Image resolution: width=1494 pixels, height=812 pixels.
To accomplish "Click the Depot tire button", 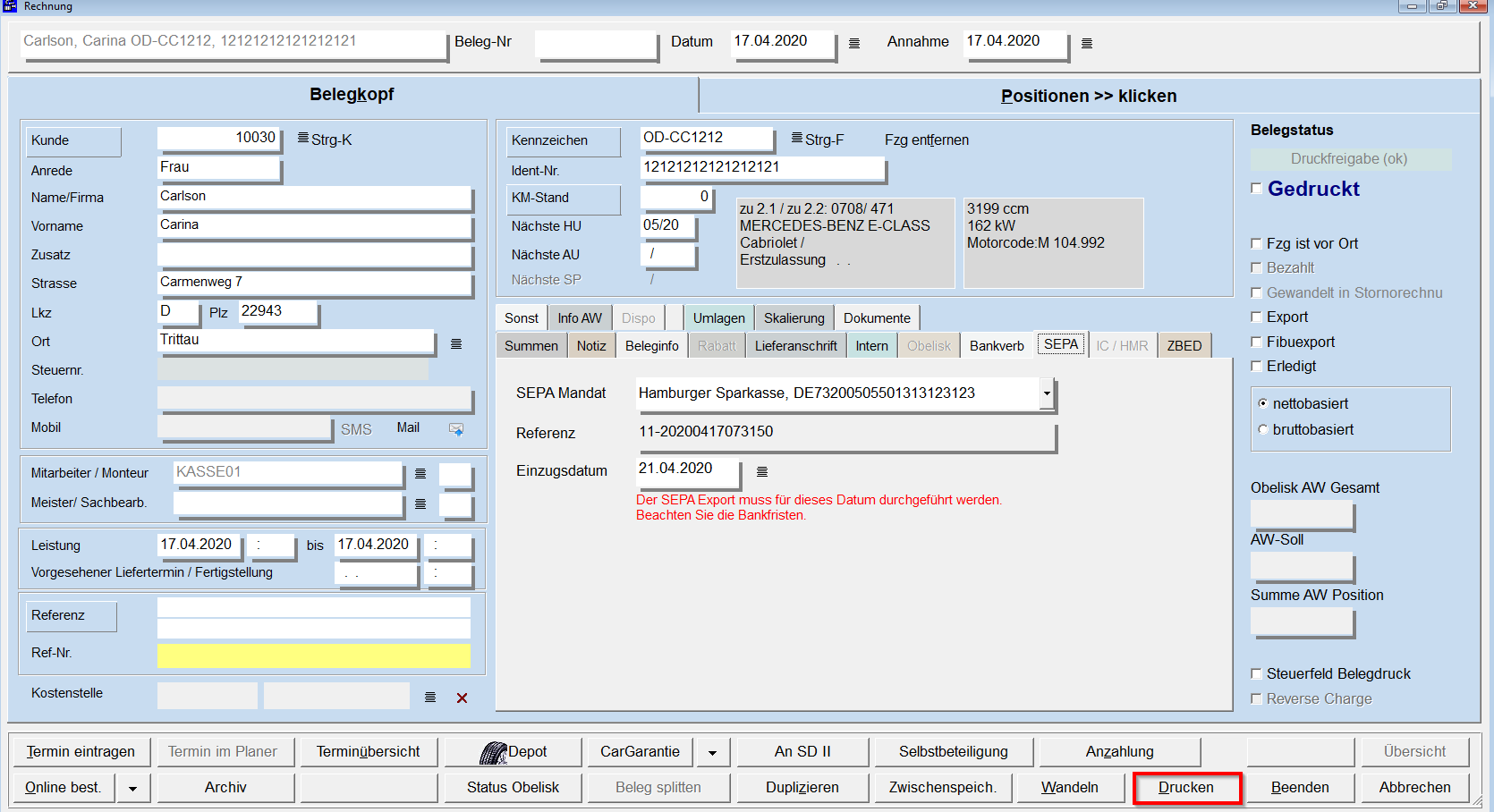I will pyautogui.click(x=514, y=752).
